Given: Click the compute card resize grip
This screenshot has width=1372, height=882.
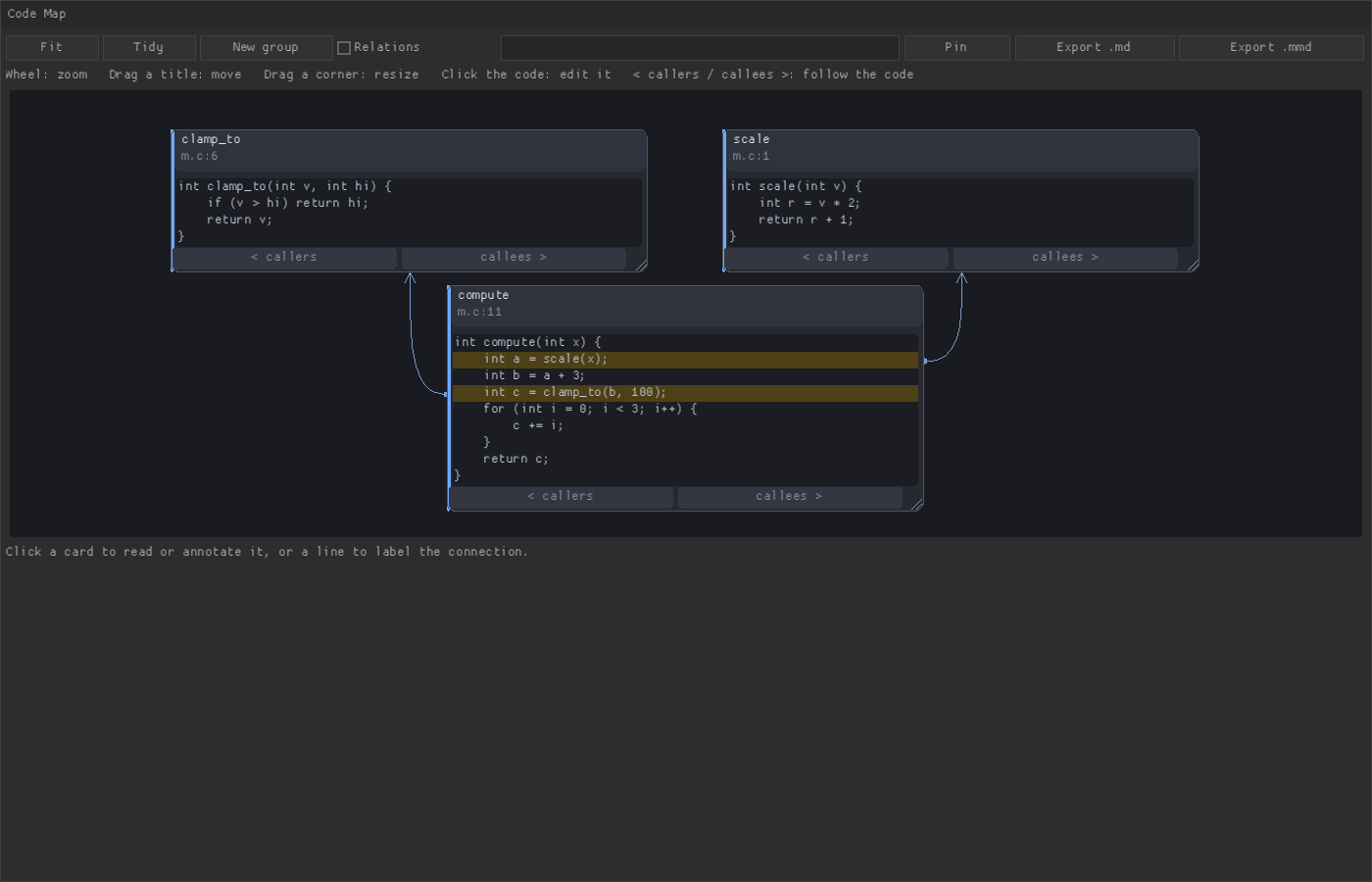Looking at the screenshot, I should pos(917,504).
